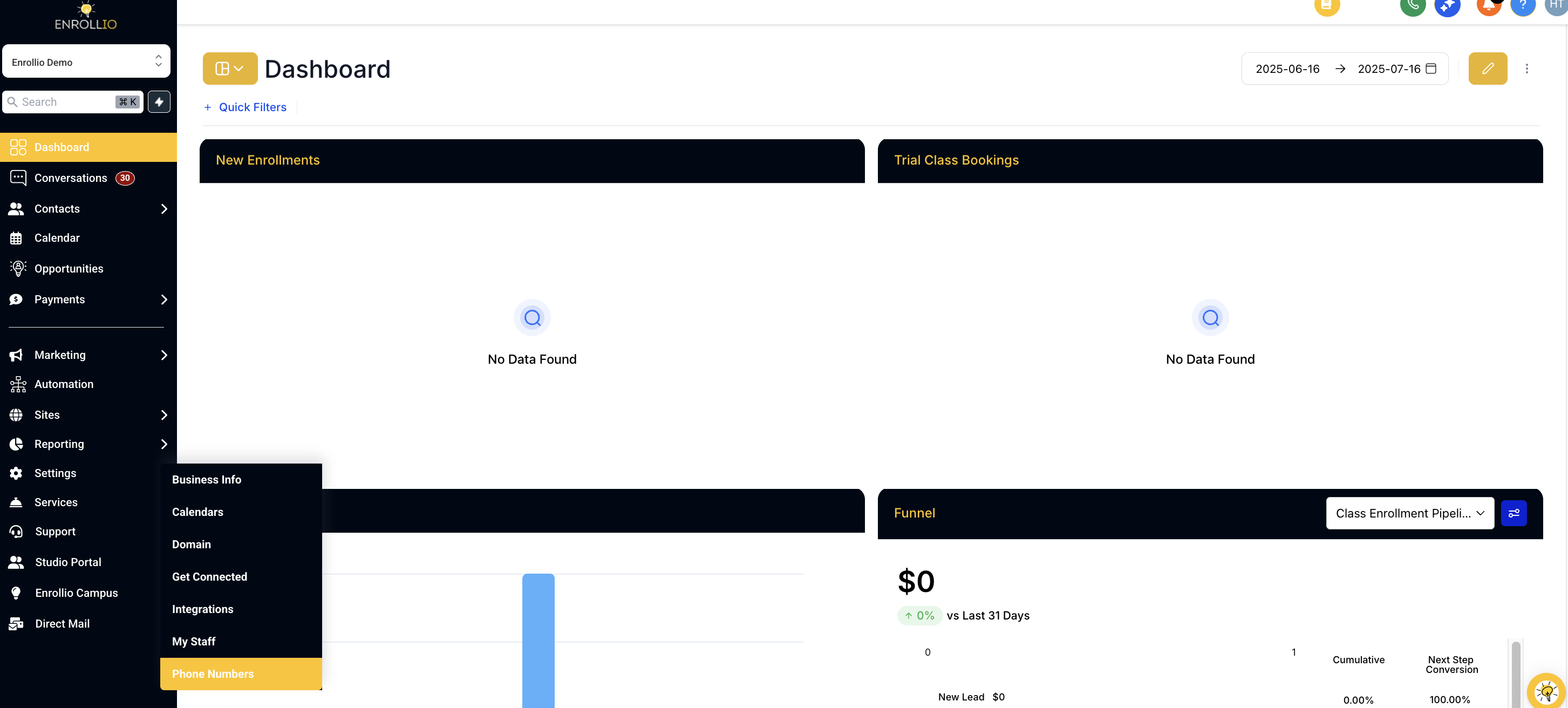1568x708 pixels.
Task: Click the New Enrollments widget title
Action: pyautogui.click(x=268, y=160)
